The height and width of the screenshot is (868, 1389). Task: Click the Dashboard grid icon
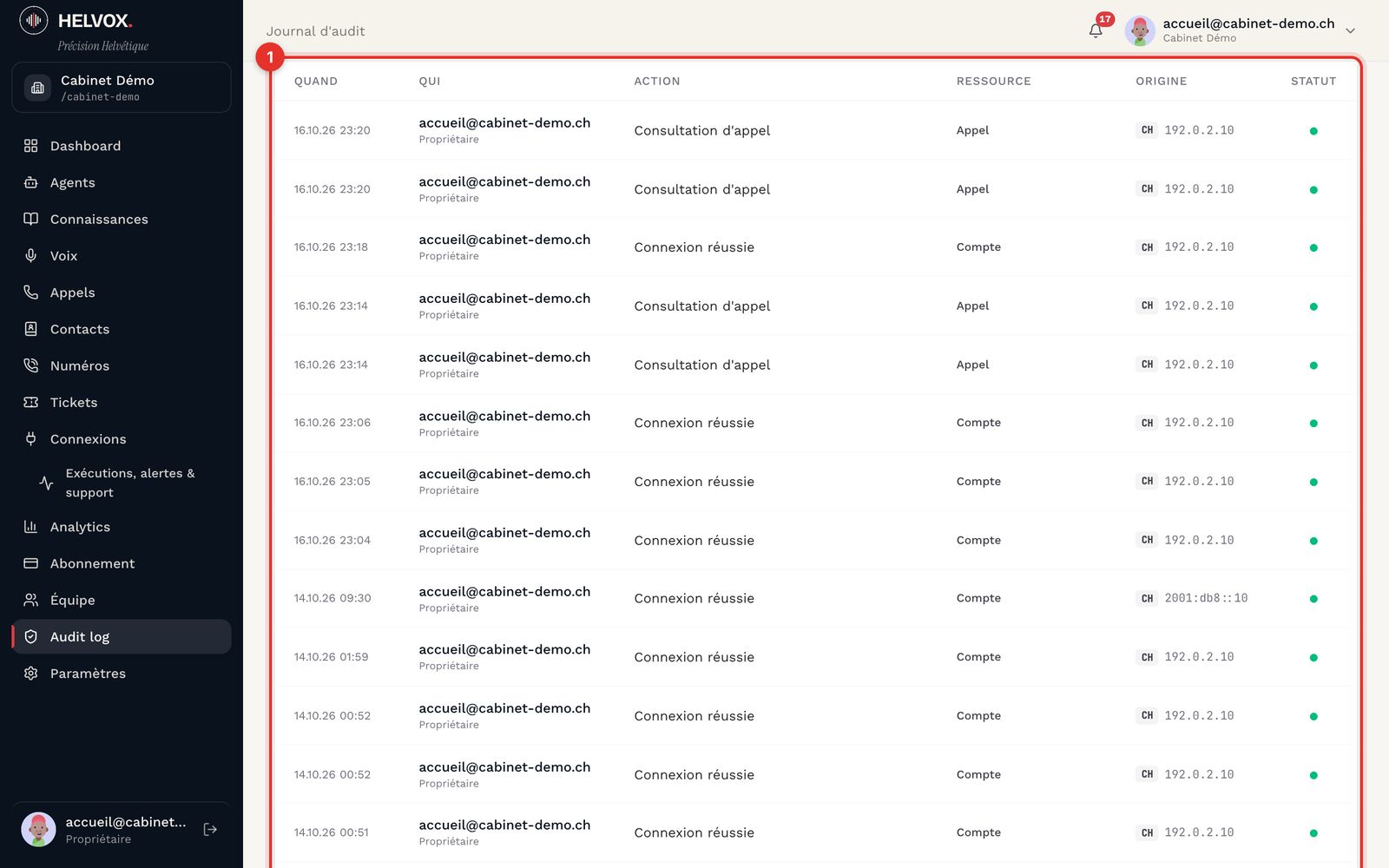31,146
